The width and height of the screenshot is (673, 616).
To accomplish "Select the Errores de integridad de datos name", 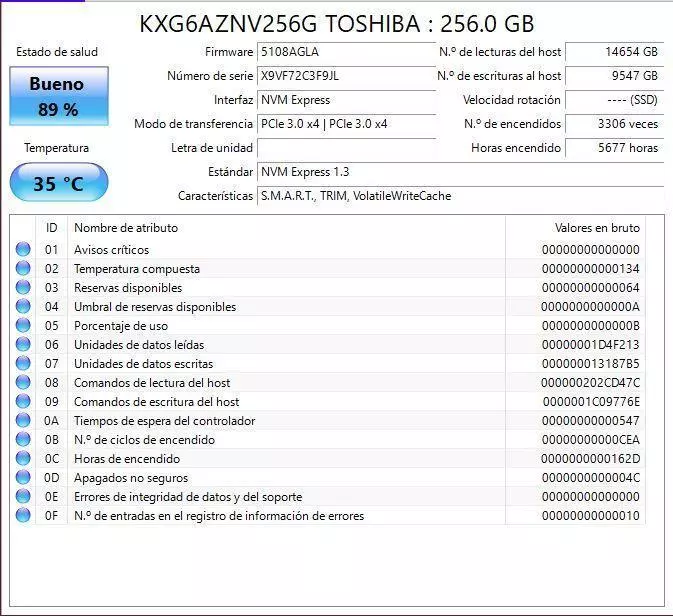I will point(188,497).
